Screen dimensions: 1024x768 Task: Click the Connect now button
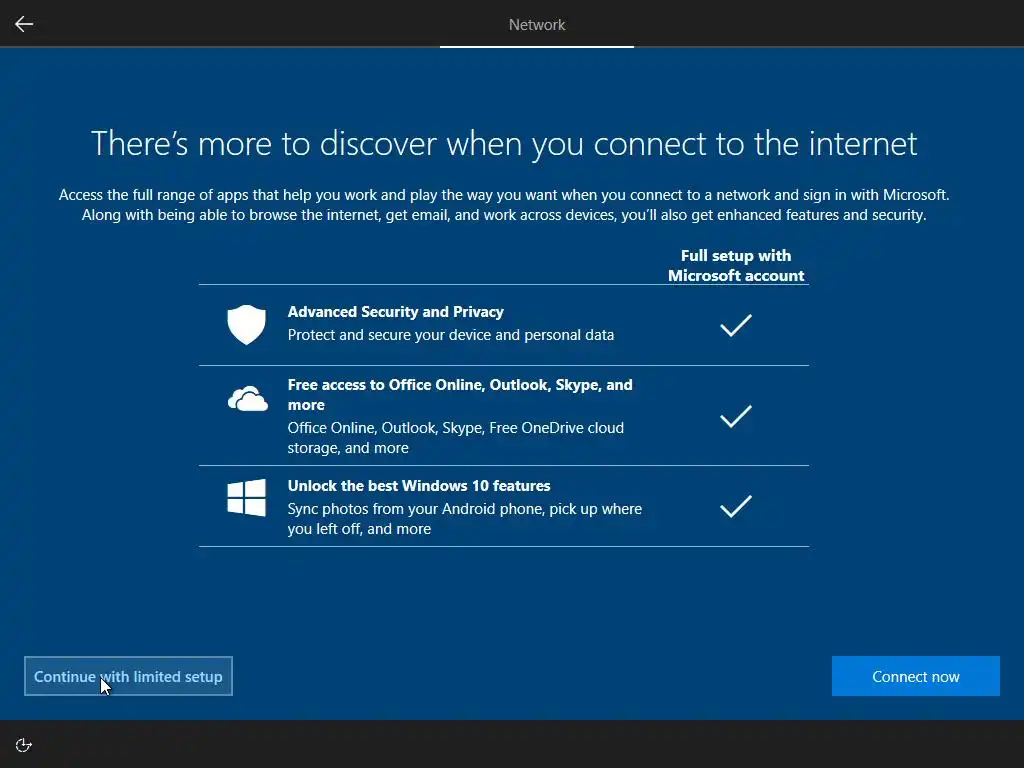pyautogui.click(x=916, y=676)
